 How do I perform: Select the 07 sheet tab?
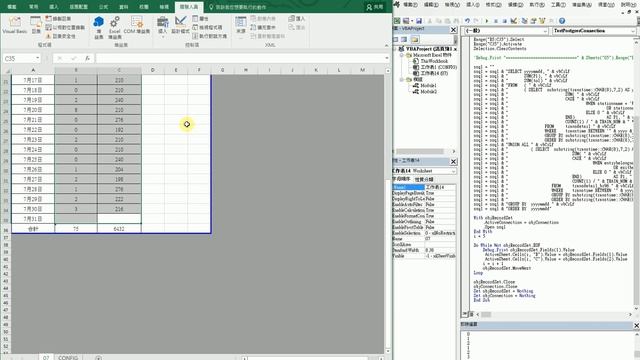pyautogui.click(x=46, y=357)
